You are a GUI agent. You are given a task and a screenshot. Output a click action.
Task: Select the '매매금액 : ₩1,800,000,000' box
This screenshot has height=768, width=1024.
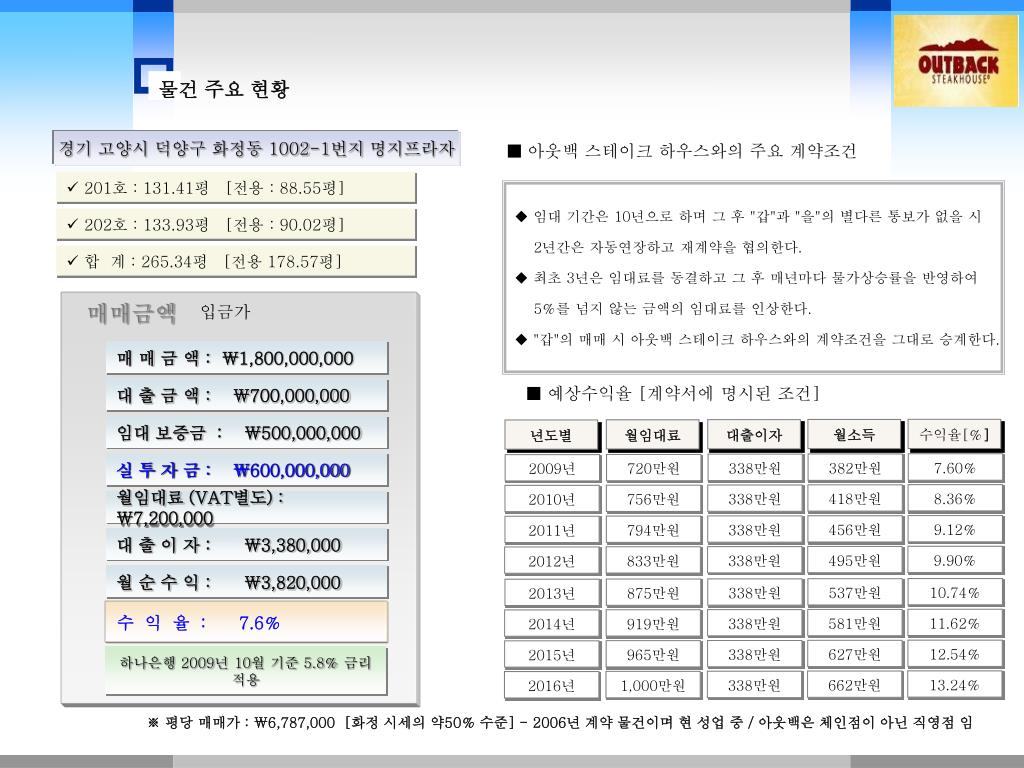point(247,358)
